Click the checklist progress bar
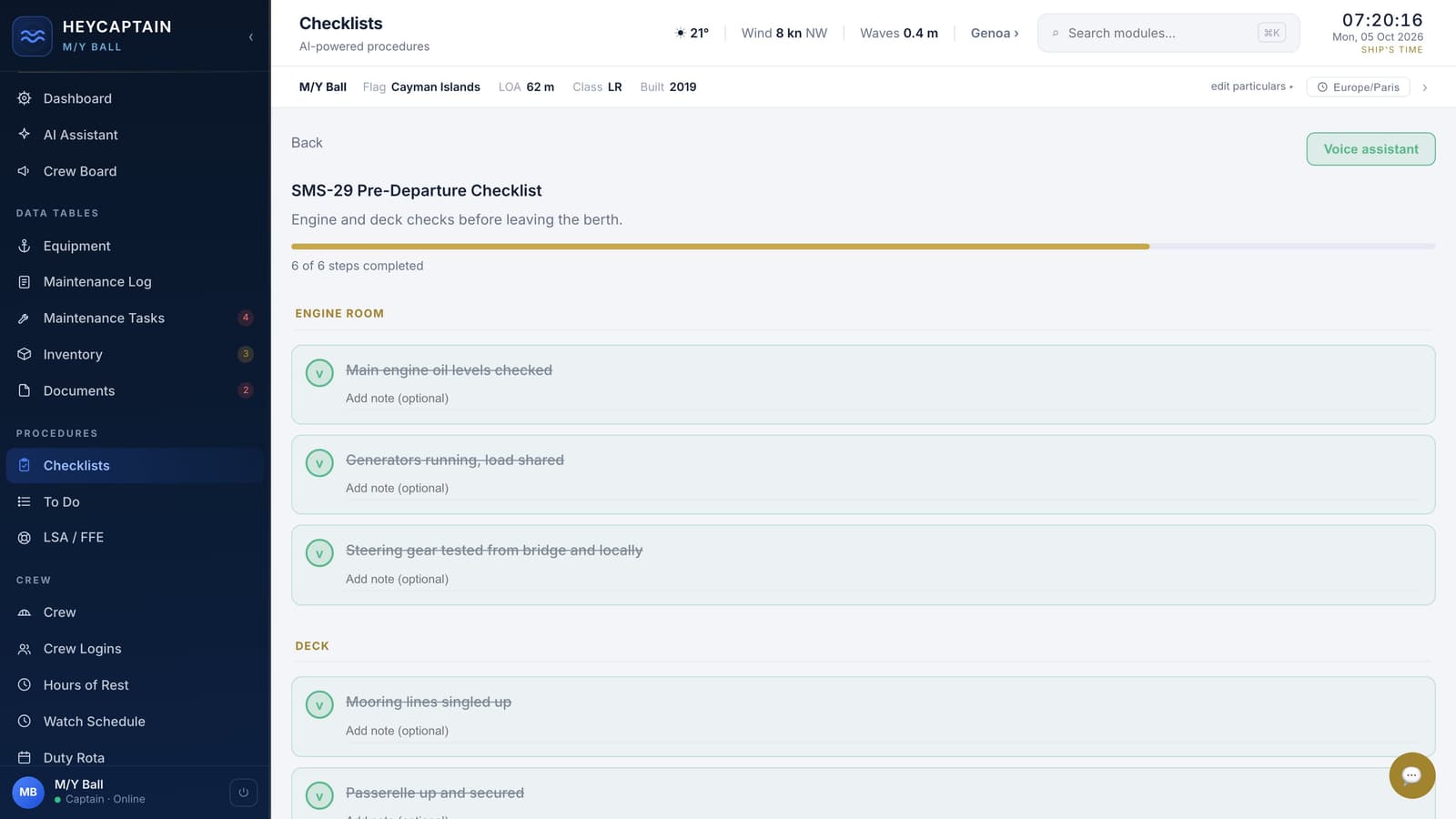1456x819 pixels. point(863,247)
